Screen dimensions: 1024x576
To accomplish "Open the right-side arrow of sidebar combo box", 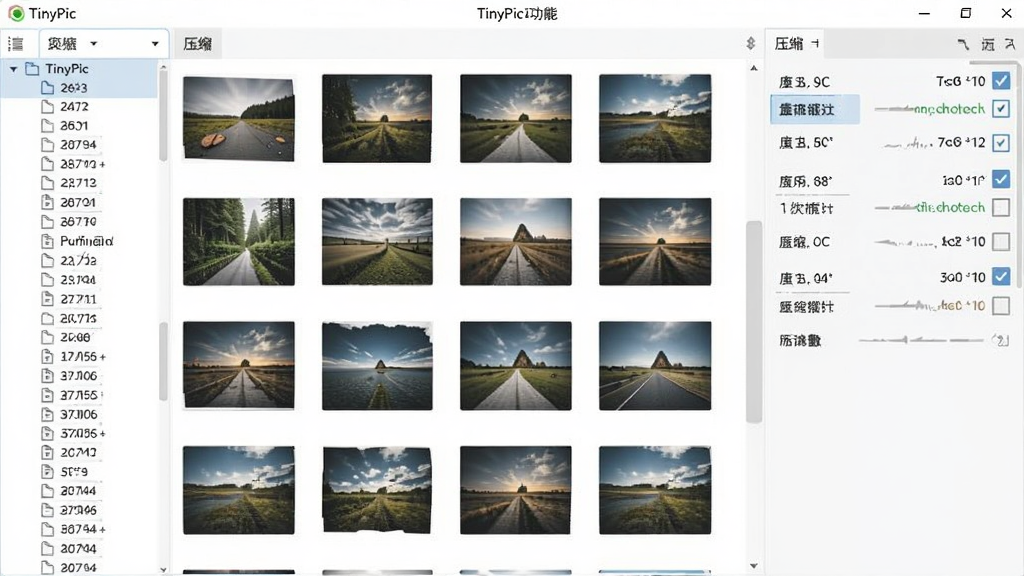I will (155, 44).
